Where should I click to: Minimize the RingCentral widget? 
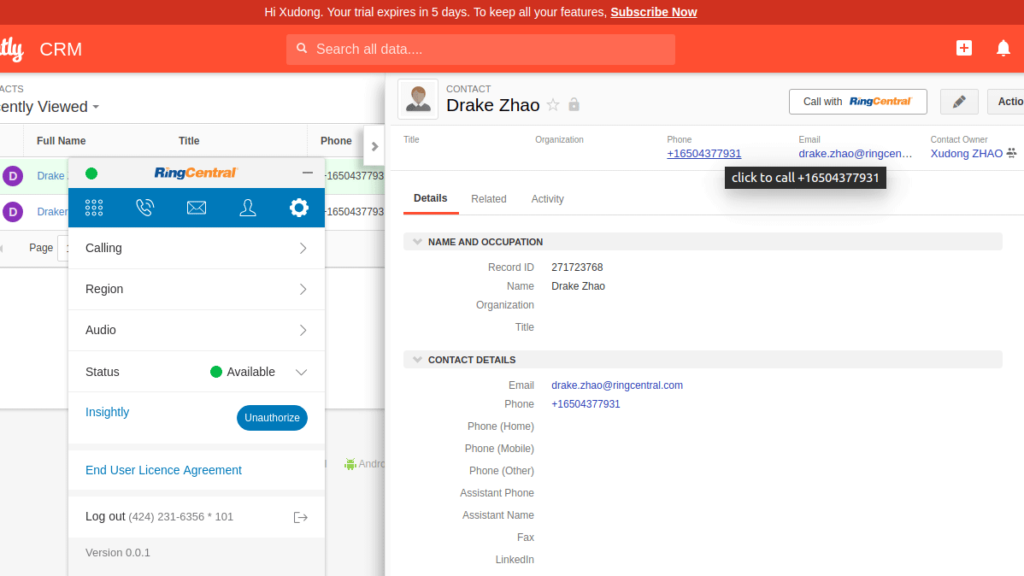click(307, 173)
